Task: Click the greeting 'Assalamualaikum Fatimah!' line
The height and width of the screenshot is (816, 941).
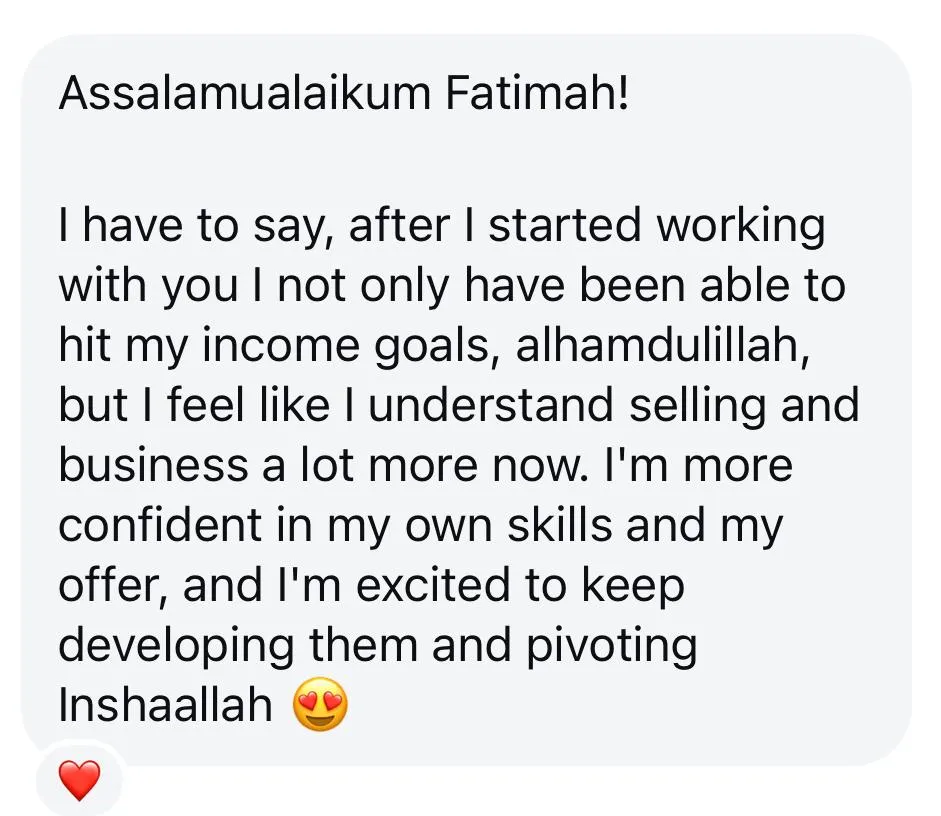Action: click(344, 93)
